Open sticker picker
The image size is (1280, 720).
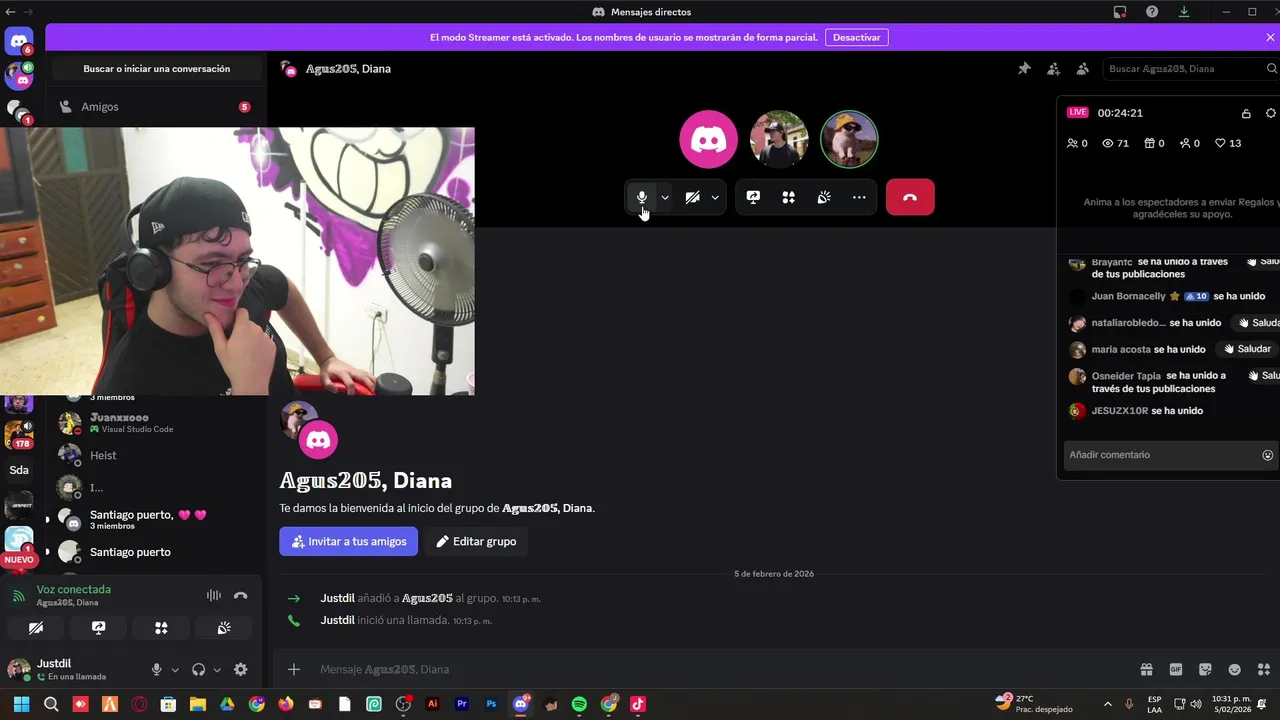pos(1205,669)
